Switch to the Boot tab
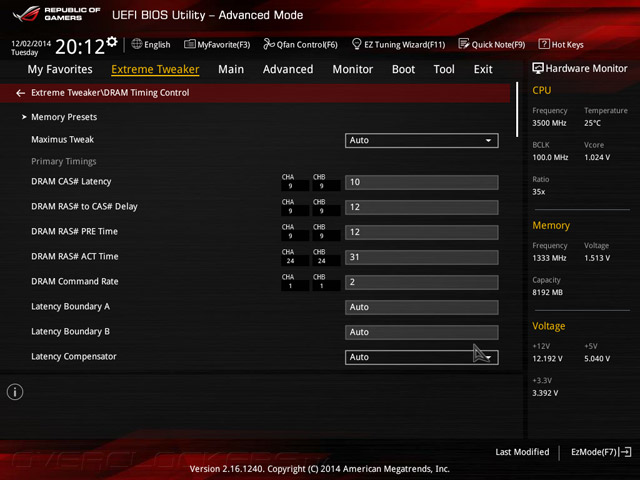The width and height of the screenshot is (640, 480). 403,69
